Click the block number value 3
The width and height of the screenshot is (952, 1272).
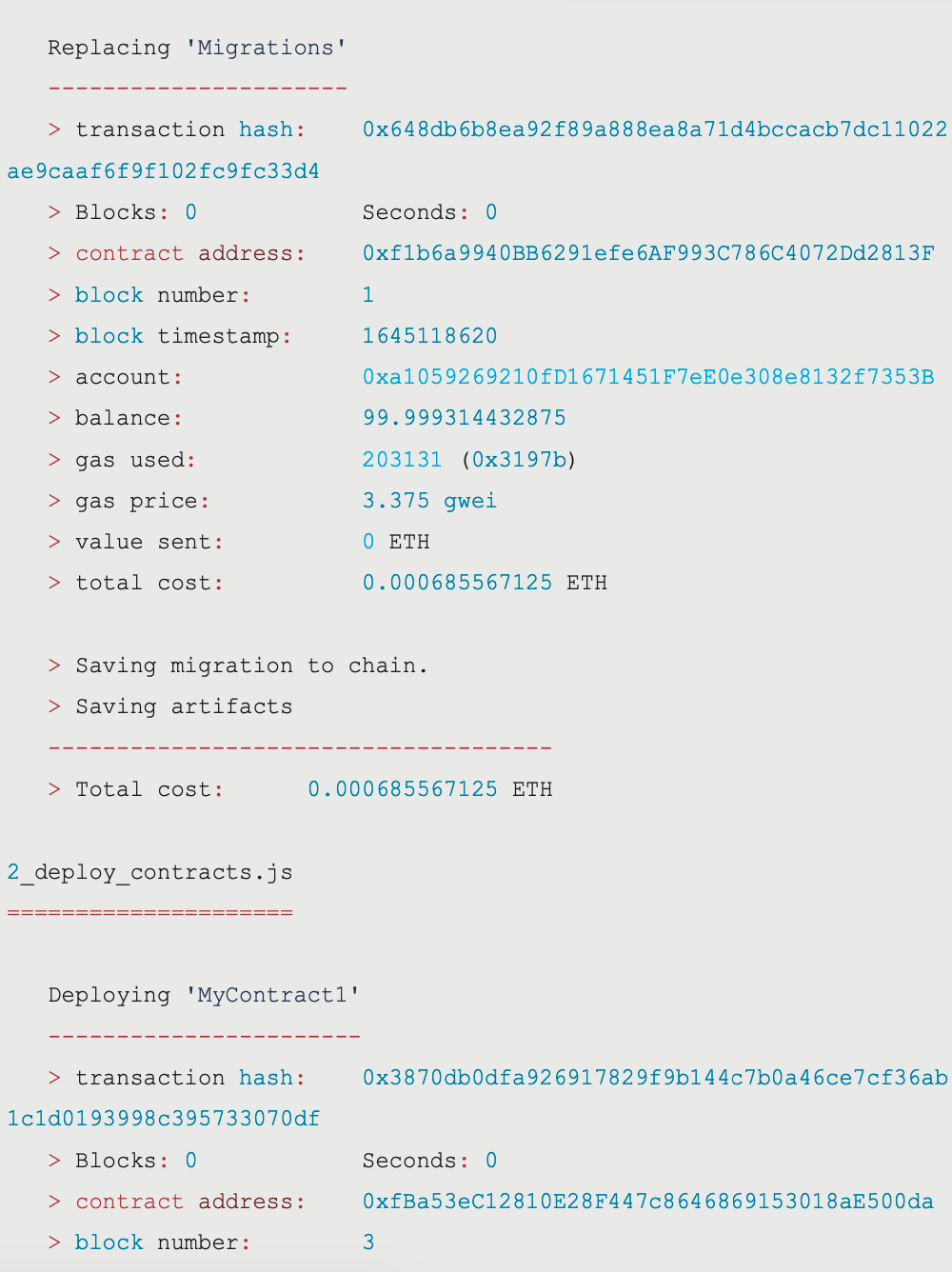click(368, 1242)
